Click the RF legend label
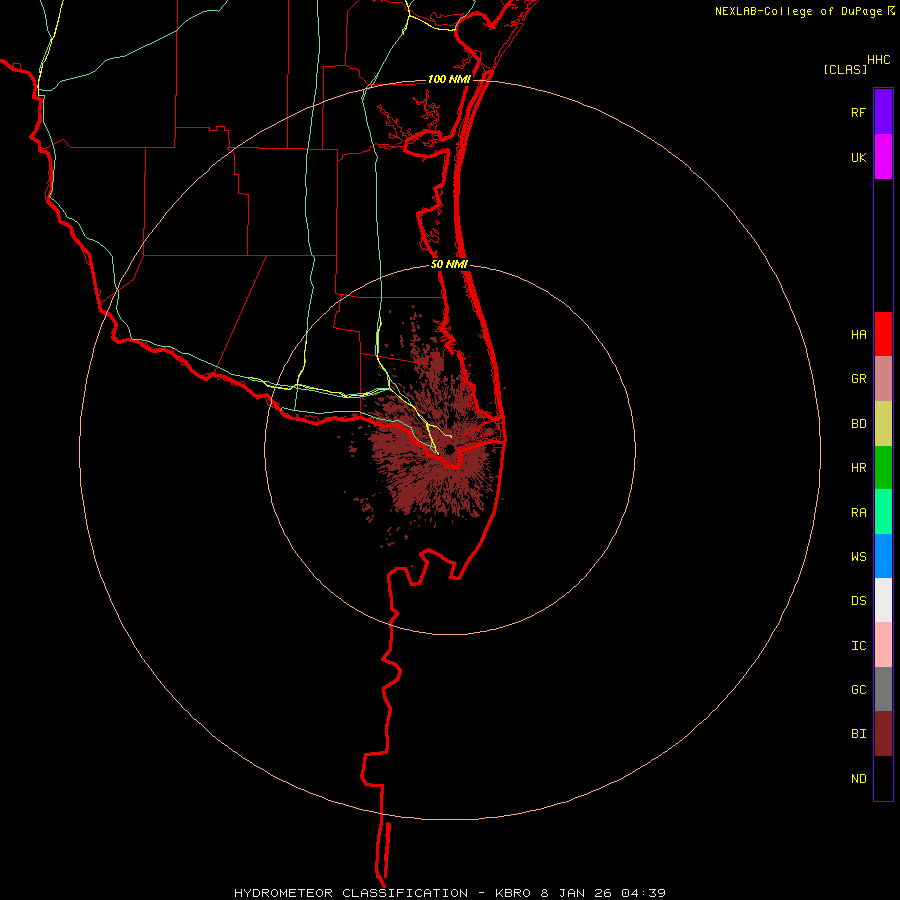The height and width of the screenshot is (900, 900). click(858, 113)
